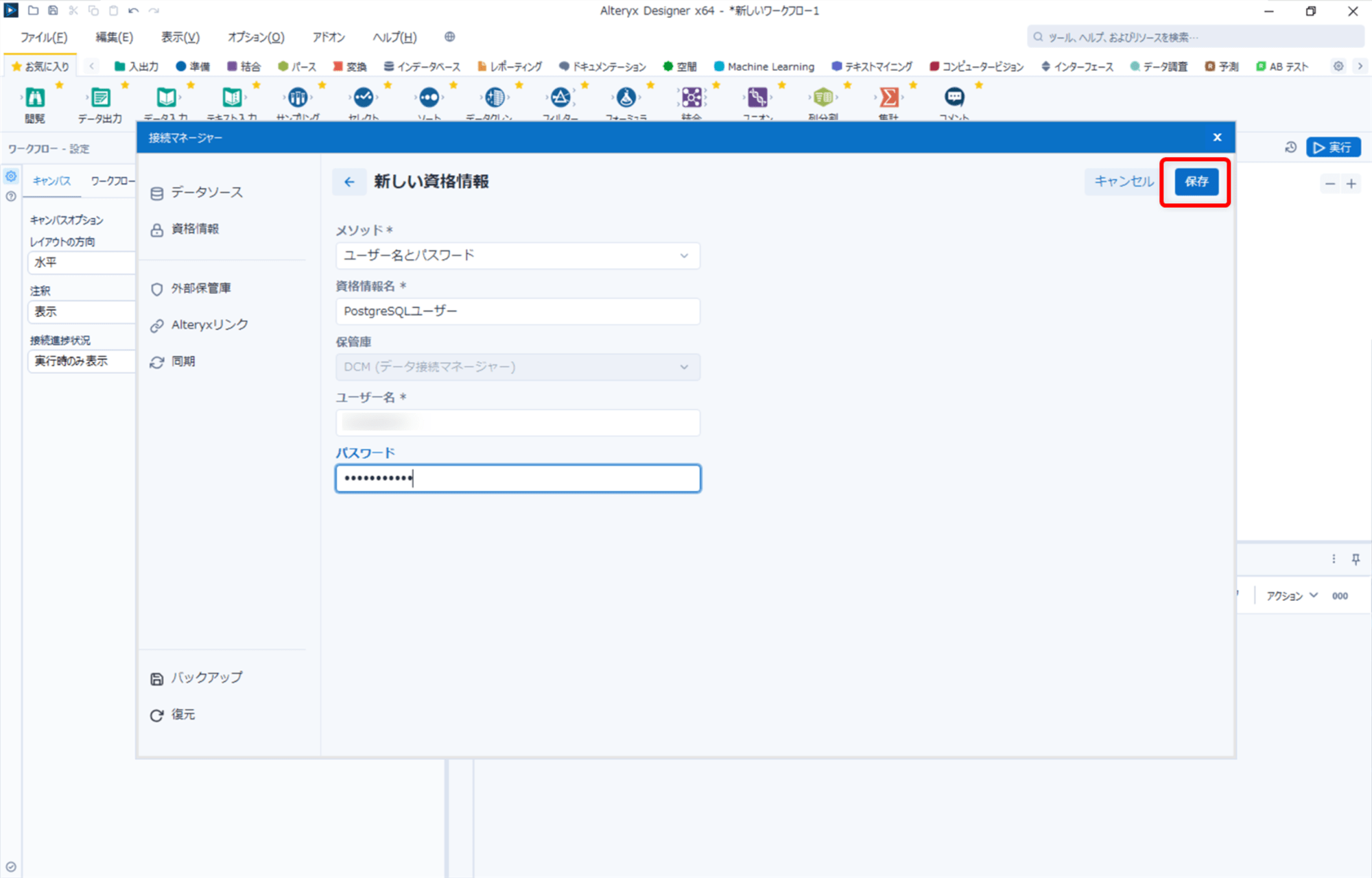
Task: Select the コメント tool icon
Action: click(x=954, y=98)
